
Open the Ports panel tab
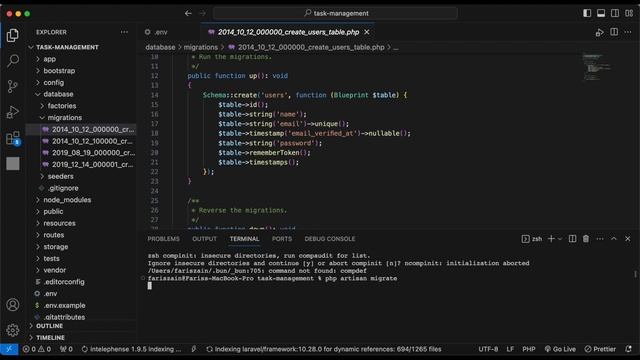(x=282, y=239)
